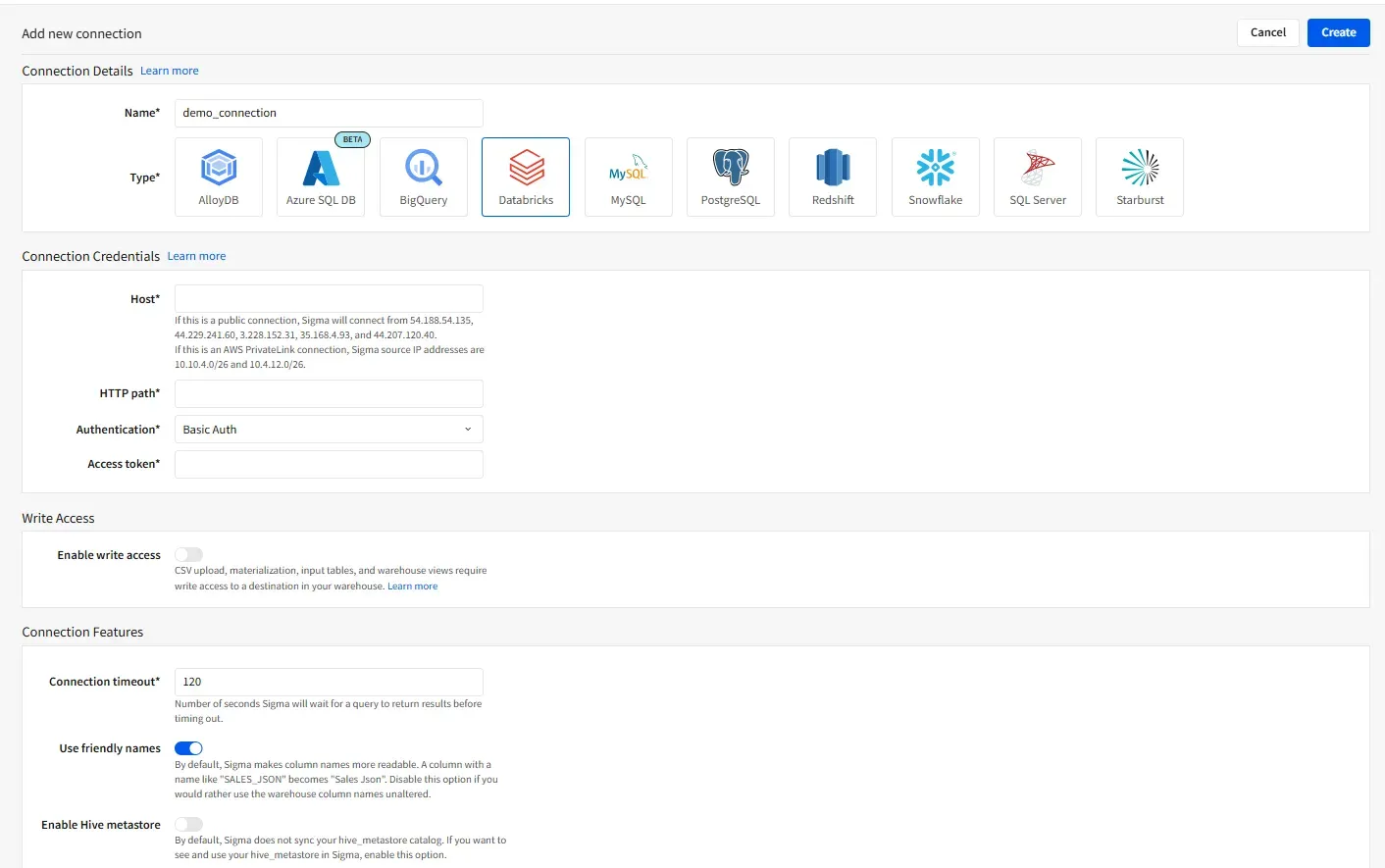Select PostgreSQL elephant icon

(x=731, y=169)
